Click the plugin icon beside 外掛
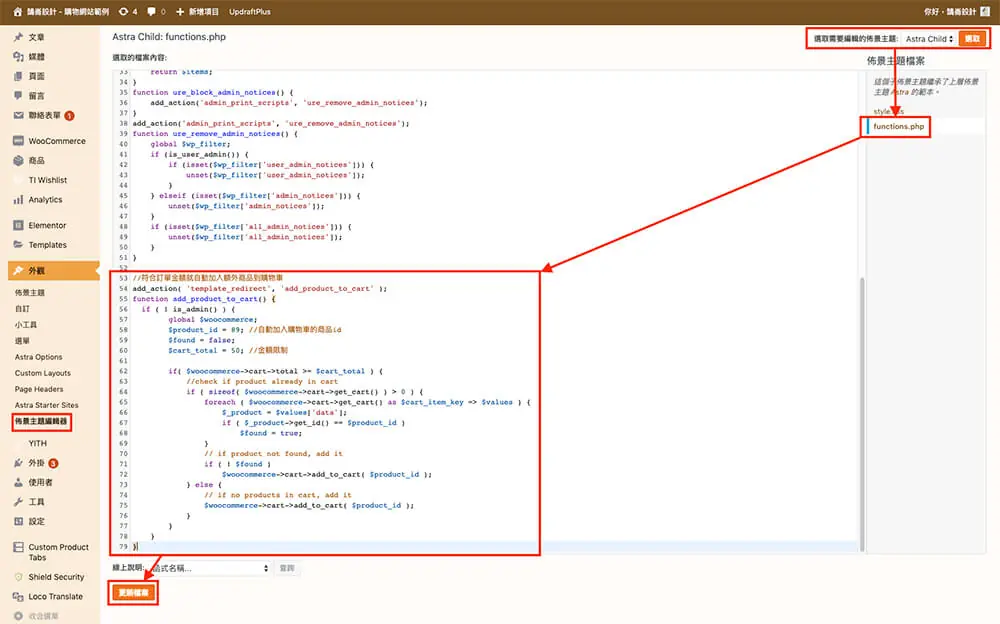 [x=18, y=463]
